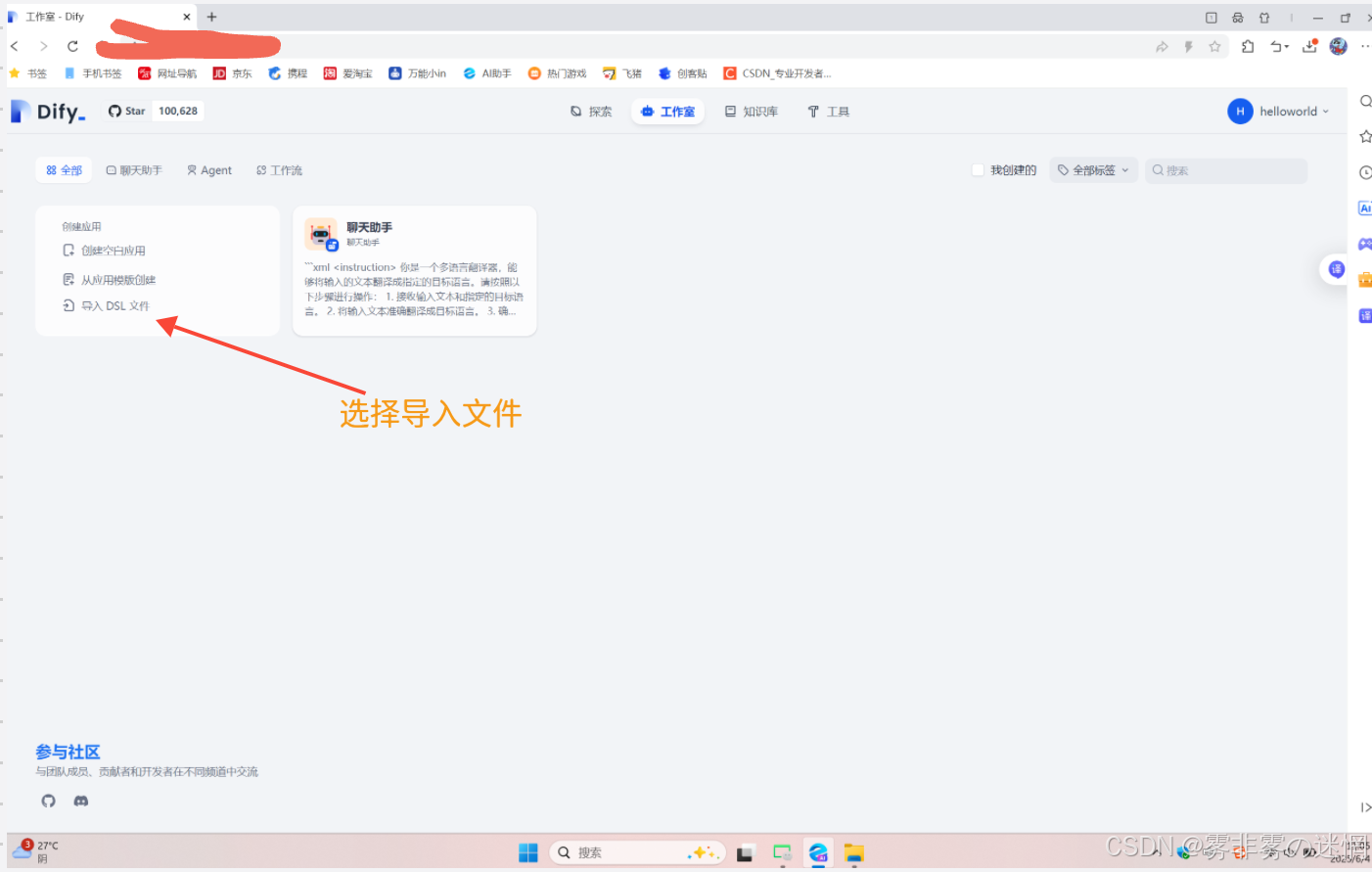Open the 携程 bookmark
1372x872 pixels.
pos(288,73)
